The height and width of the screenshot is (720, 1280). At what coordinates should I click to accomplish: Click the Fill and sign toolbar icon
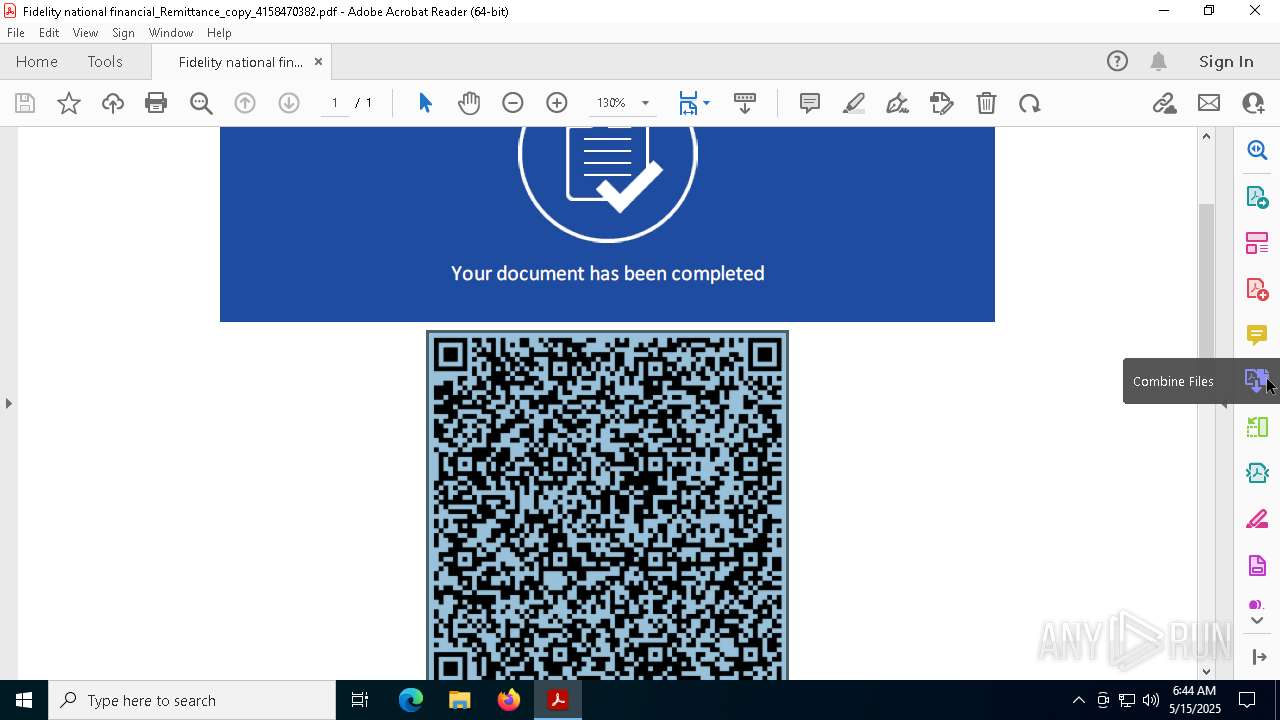941,103
